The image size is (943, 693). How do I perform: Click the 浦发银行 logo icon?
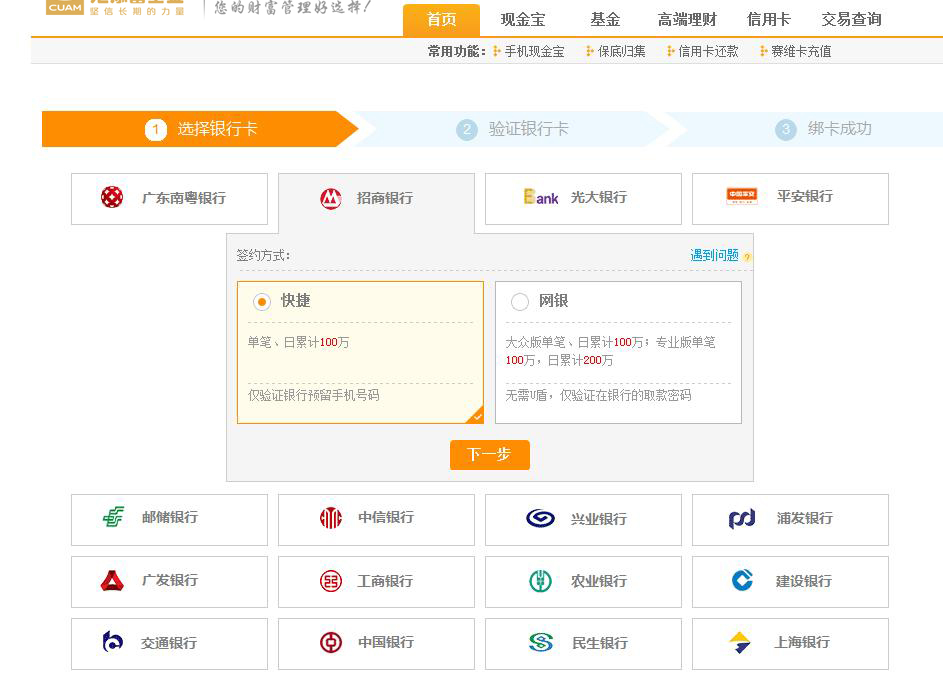click(x=742, y=518)
